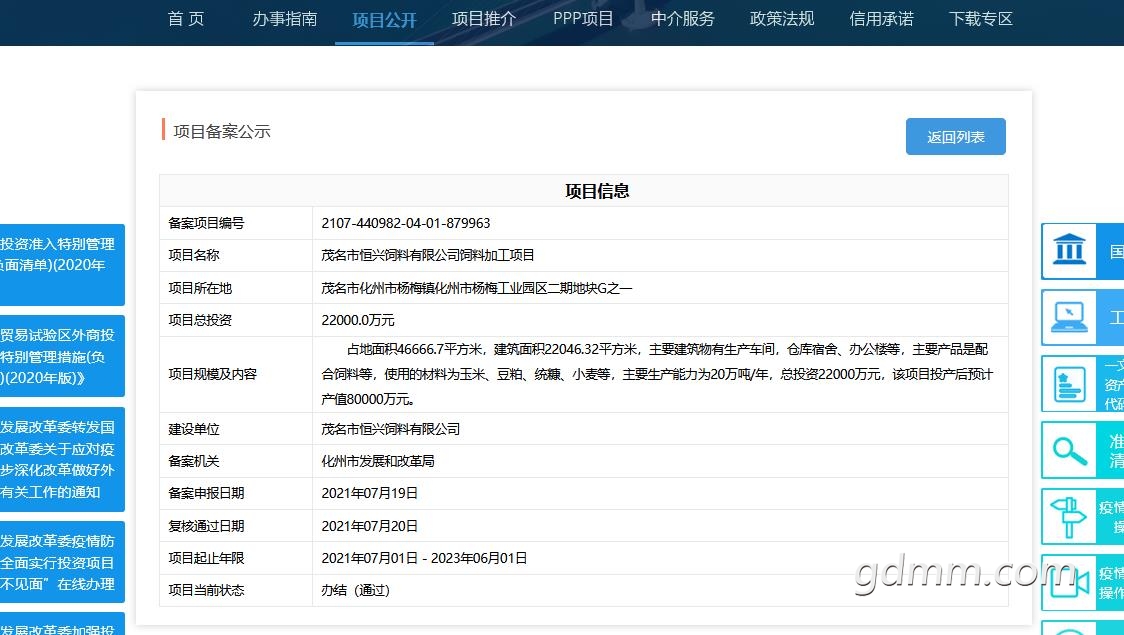Go to the 政策法规 menu item
Viewport: 1124px width, 635px height.
pos(782,19)
